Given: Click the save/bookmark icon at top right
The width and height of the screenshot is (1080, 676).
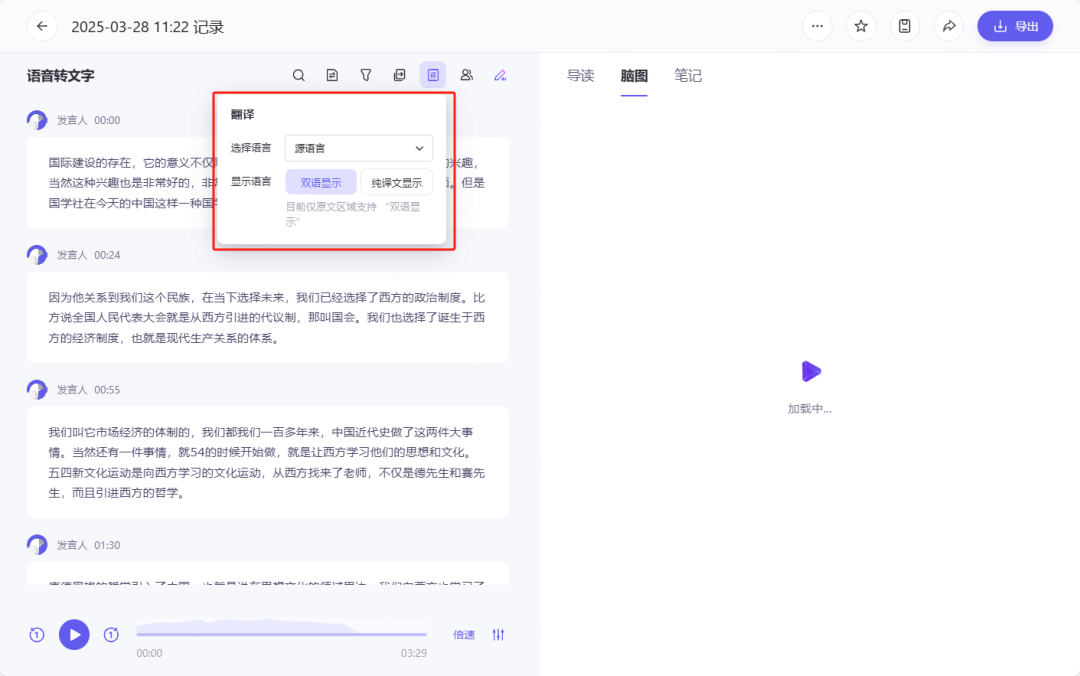Looking at the screenshot, I should point(905,25).
